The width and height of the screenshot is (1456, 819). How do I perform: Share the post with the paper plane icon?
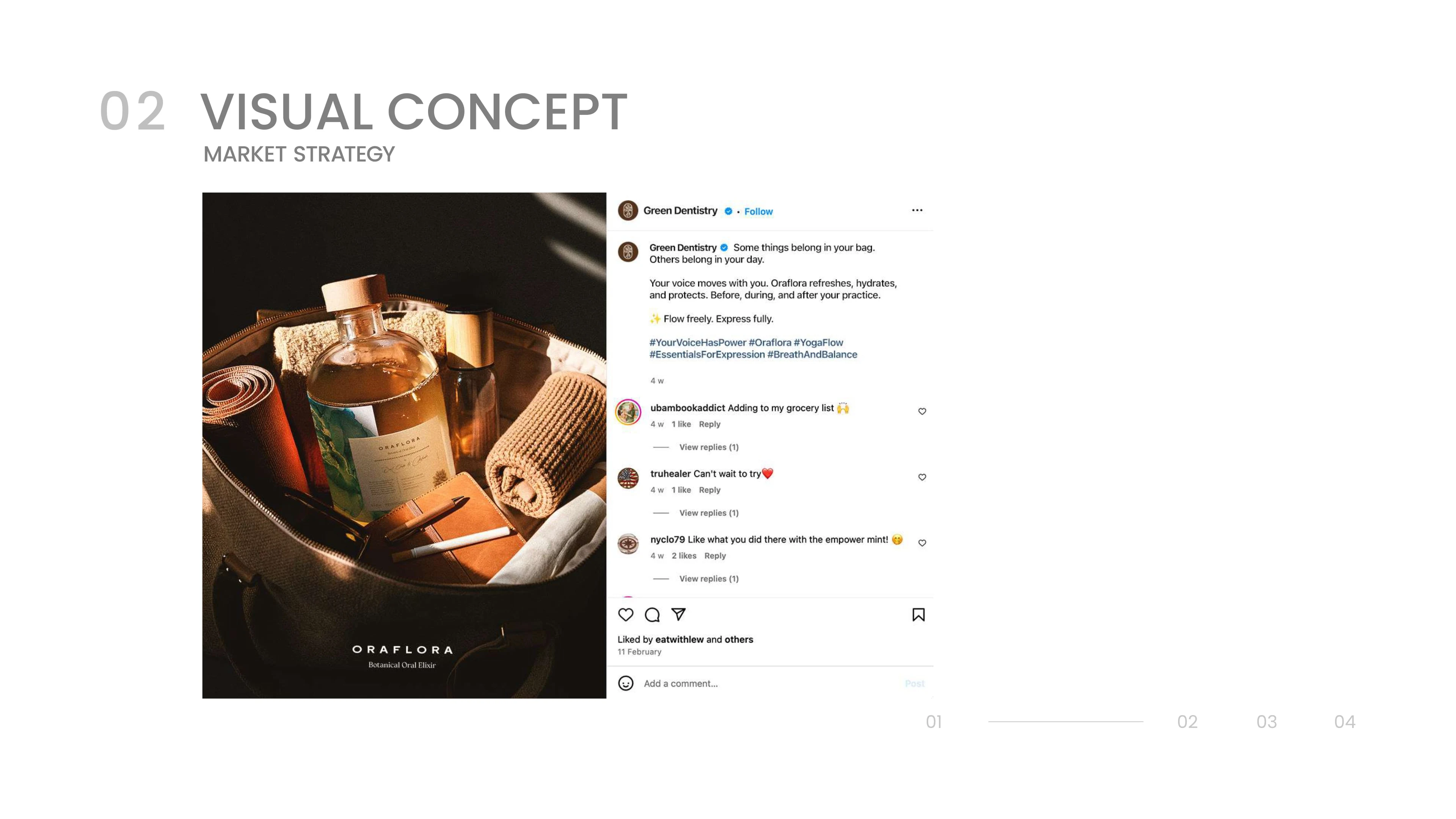pyautogui.click(x=678, y=614)
